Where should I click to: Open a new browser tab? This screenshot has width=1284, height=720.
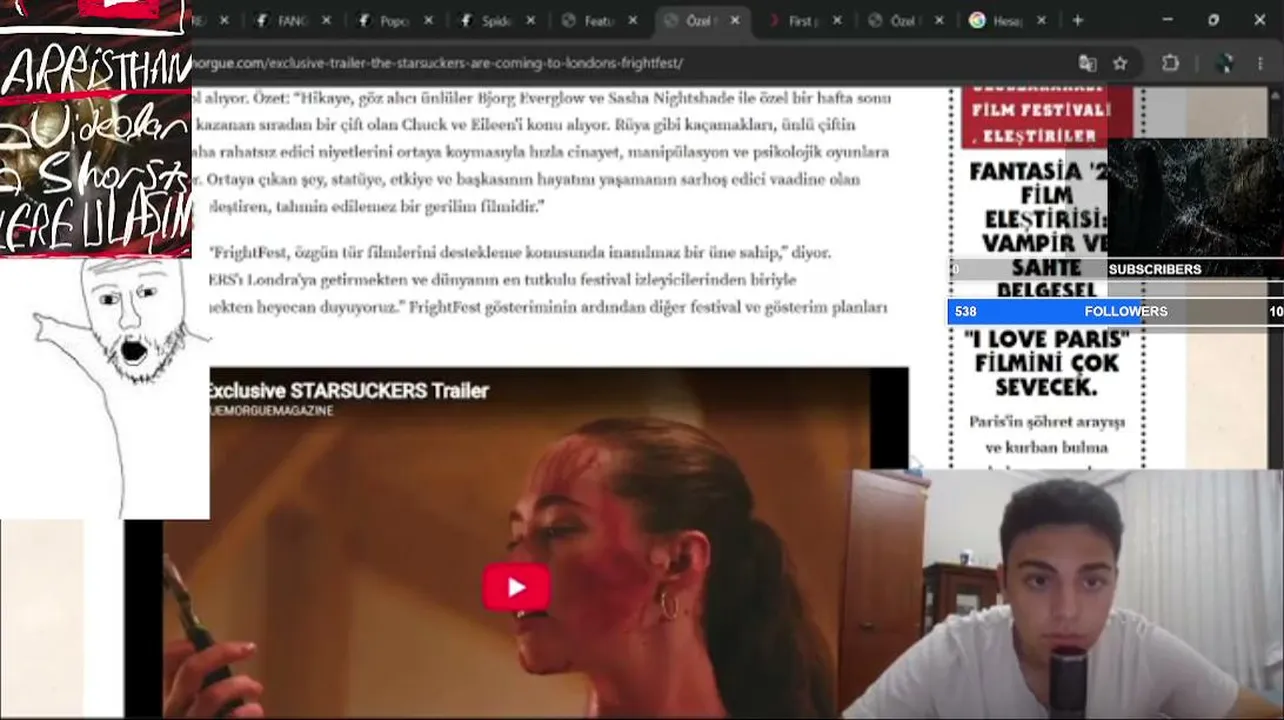[1077, 20]
